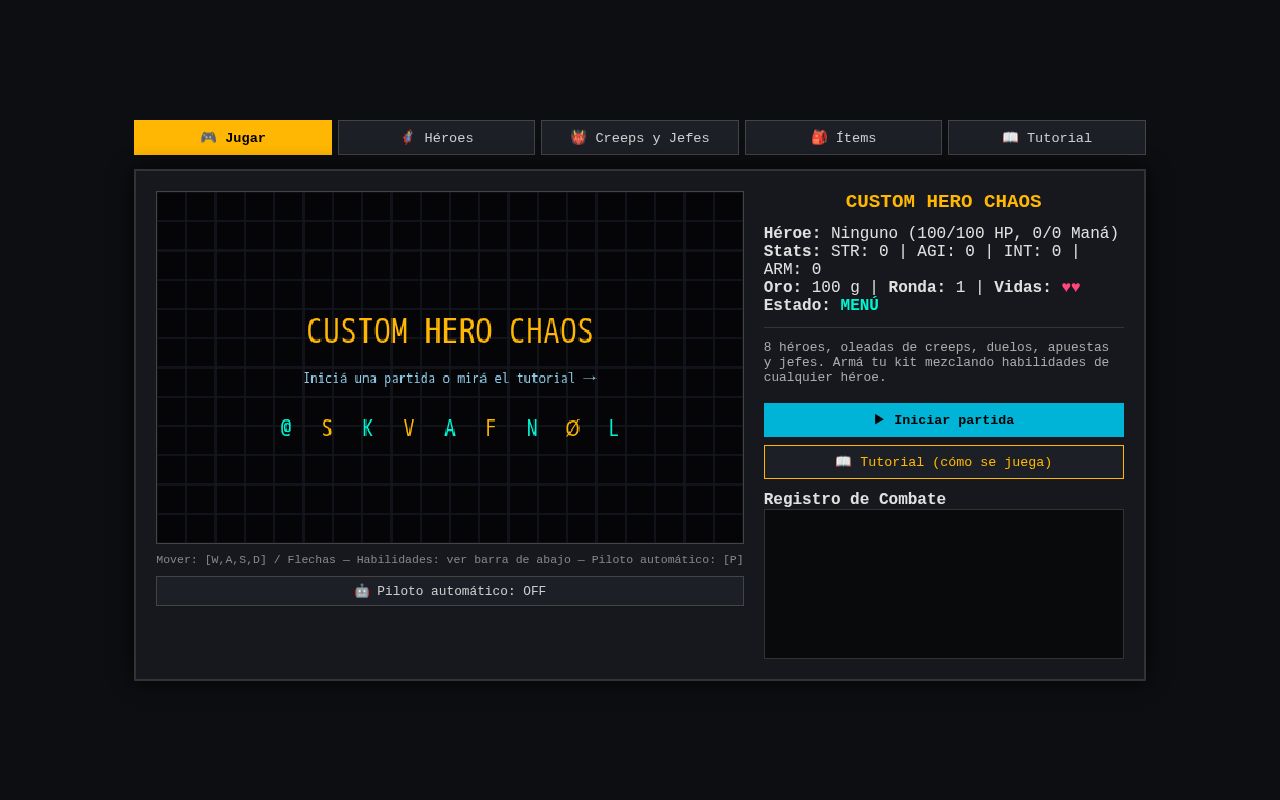Open the Héroes tab
Image resolution: width=1280 pixels, height=800 pixels.
[x=436, y=138]
